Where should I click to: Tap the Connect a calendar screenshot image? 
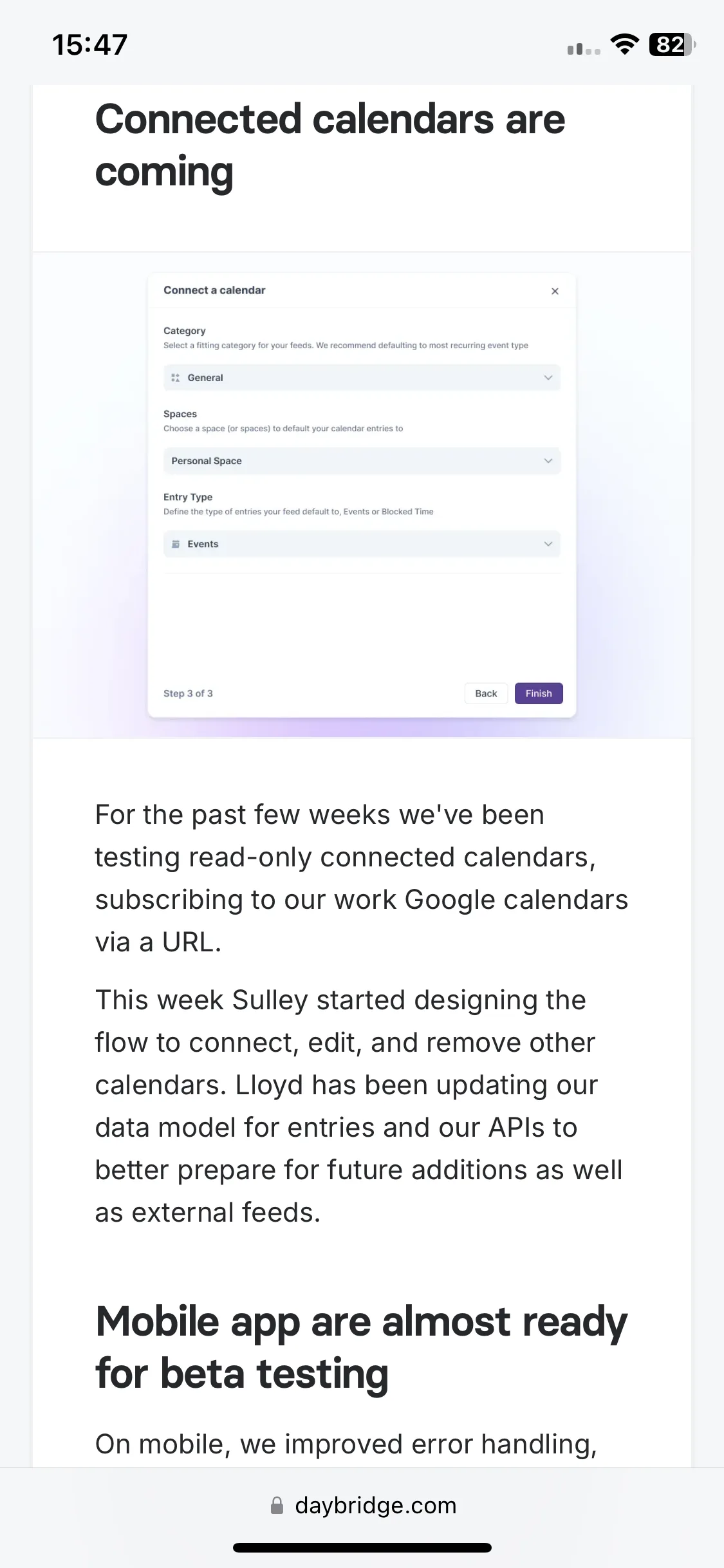point(362,495)
